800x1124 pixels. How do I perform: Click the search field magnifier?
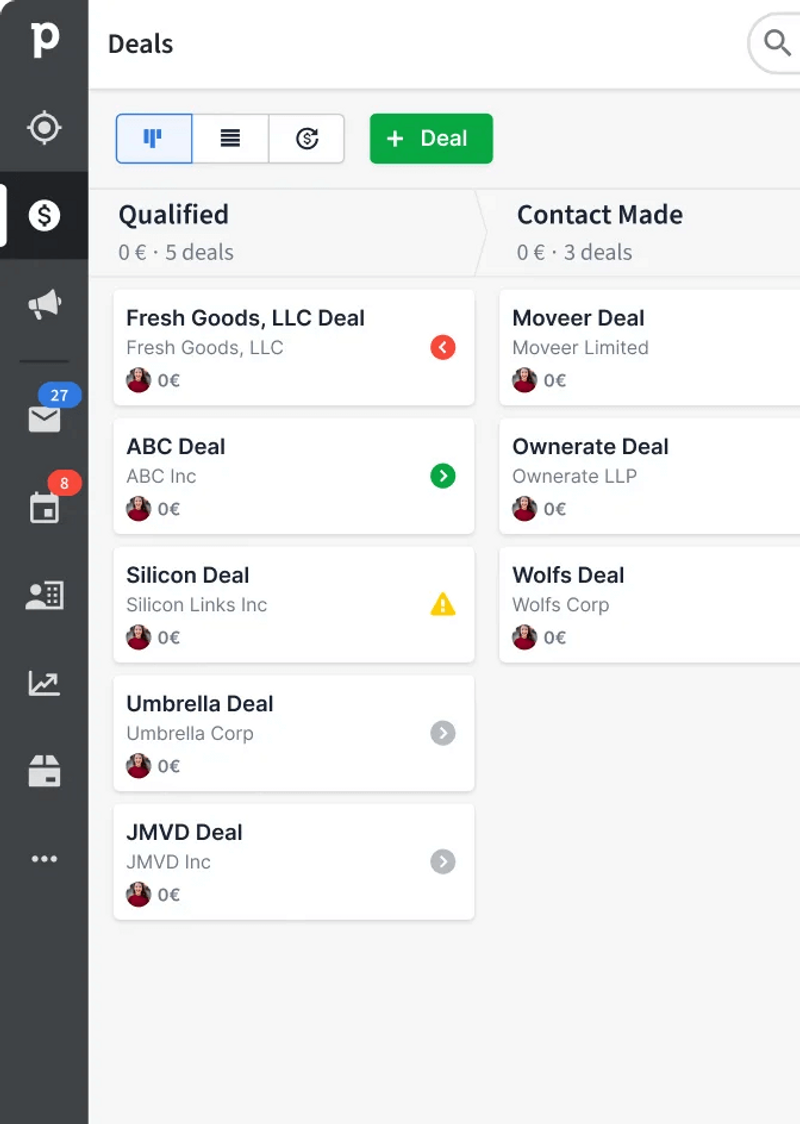[x=777, y=42]
